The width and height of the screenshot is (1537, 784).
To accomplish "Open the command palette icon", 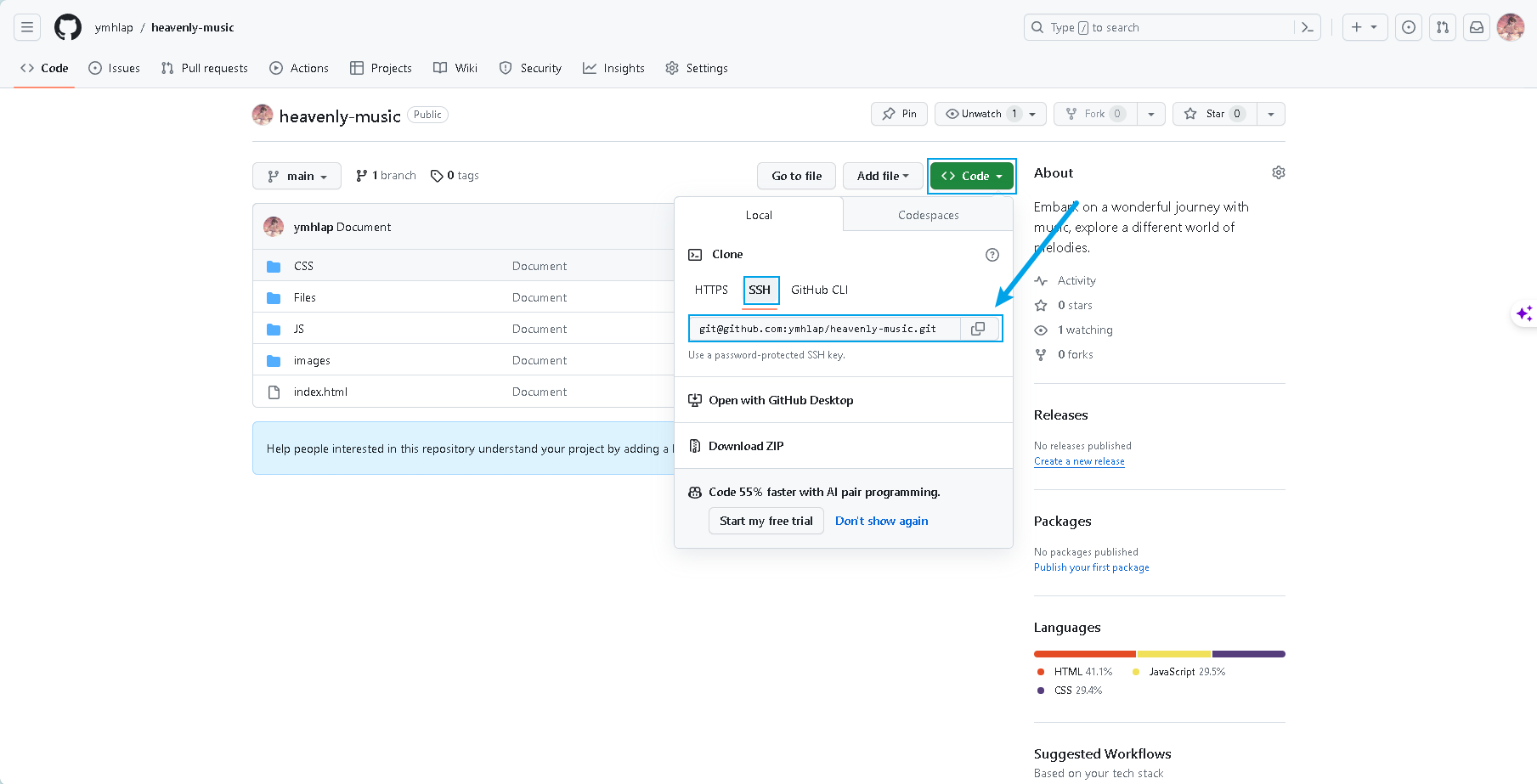I will 1307,27.
